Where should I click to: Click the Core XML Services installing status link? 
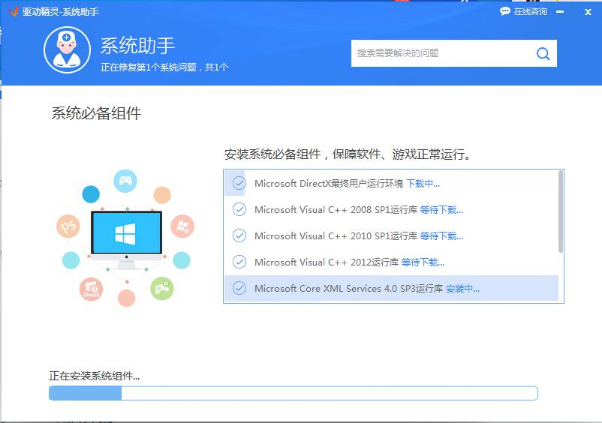click(x=463, y=288)
